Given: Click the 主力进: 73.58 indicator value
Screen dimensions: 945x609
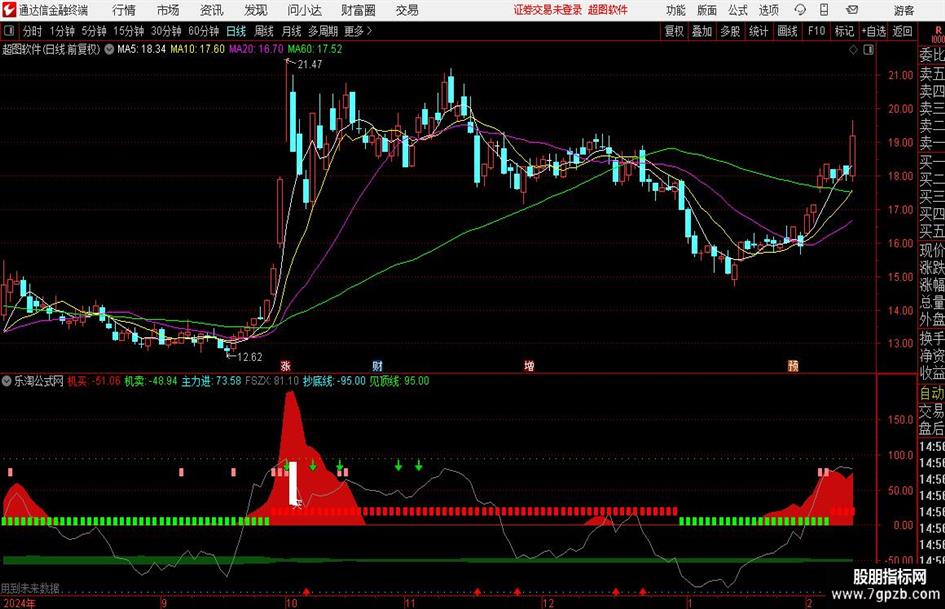Looking at the screenshot, I should point(212,381).
